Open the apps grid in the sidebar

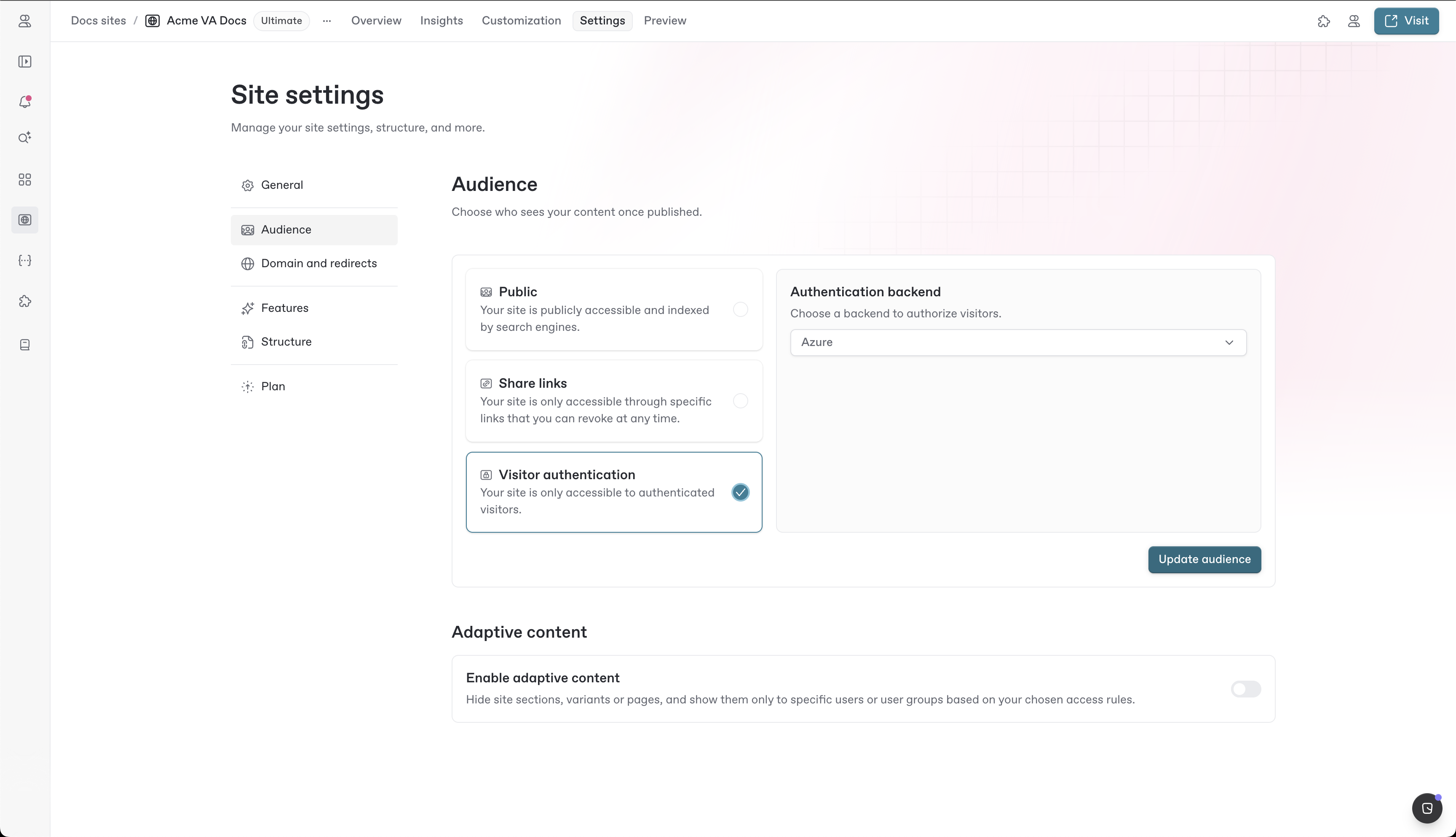(25, 180)
